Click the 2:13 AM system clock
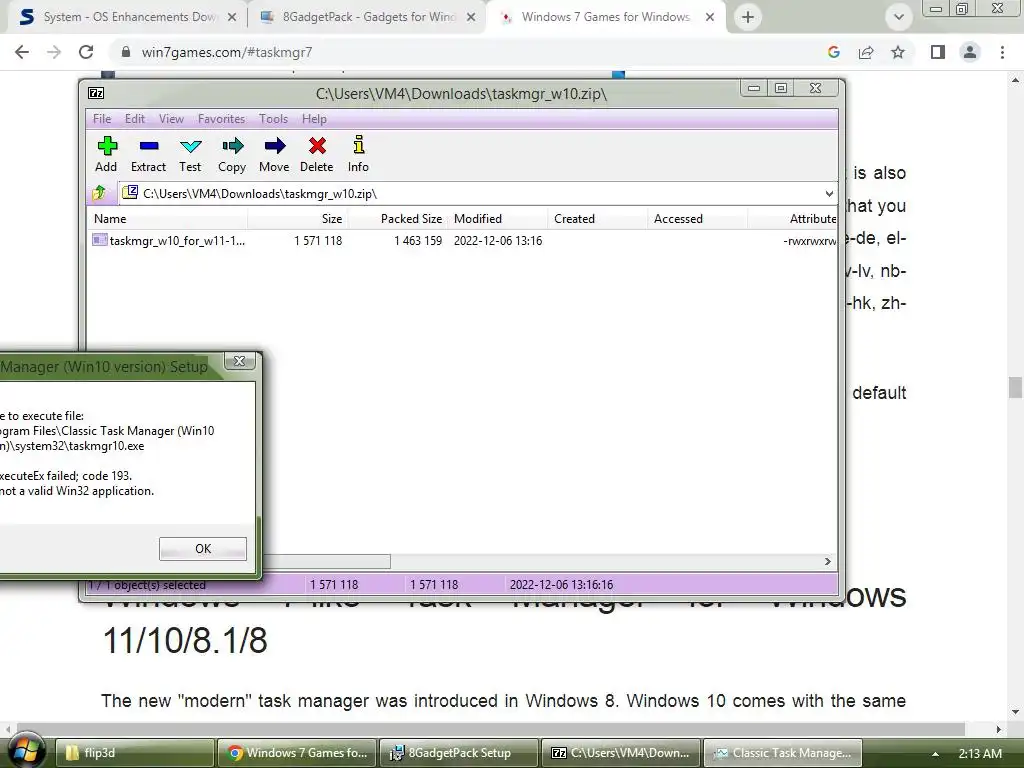The width and height of the screenshot is (1024, 768). (x=980, y=754)
